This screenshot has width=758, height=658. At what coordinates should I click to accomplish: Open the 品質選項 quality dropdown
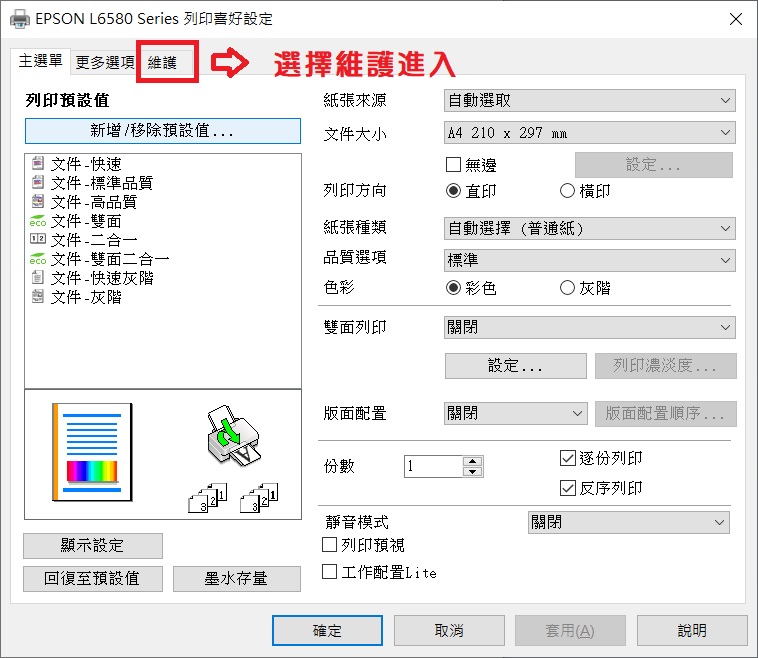pyautogui.click(x=590, y=260)
